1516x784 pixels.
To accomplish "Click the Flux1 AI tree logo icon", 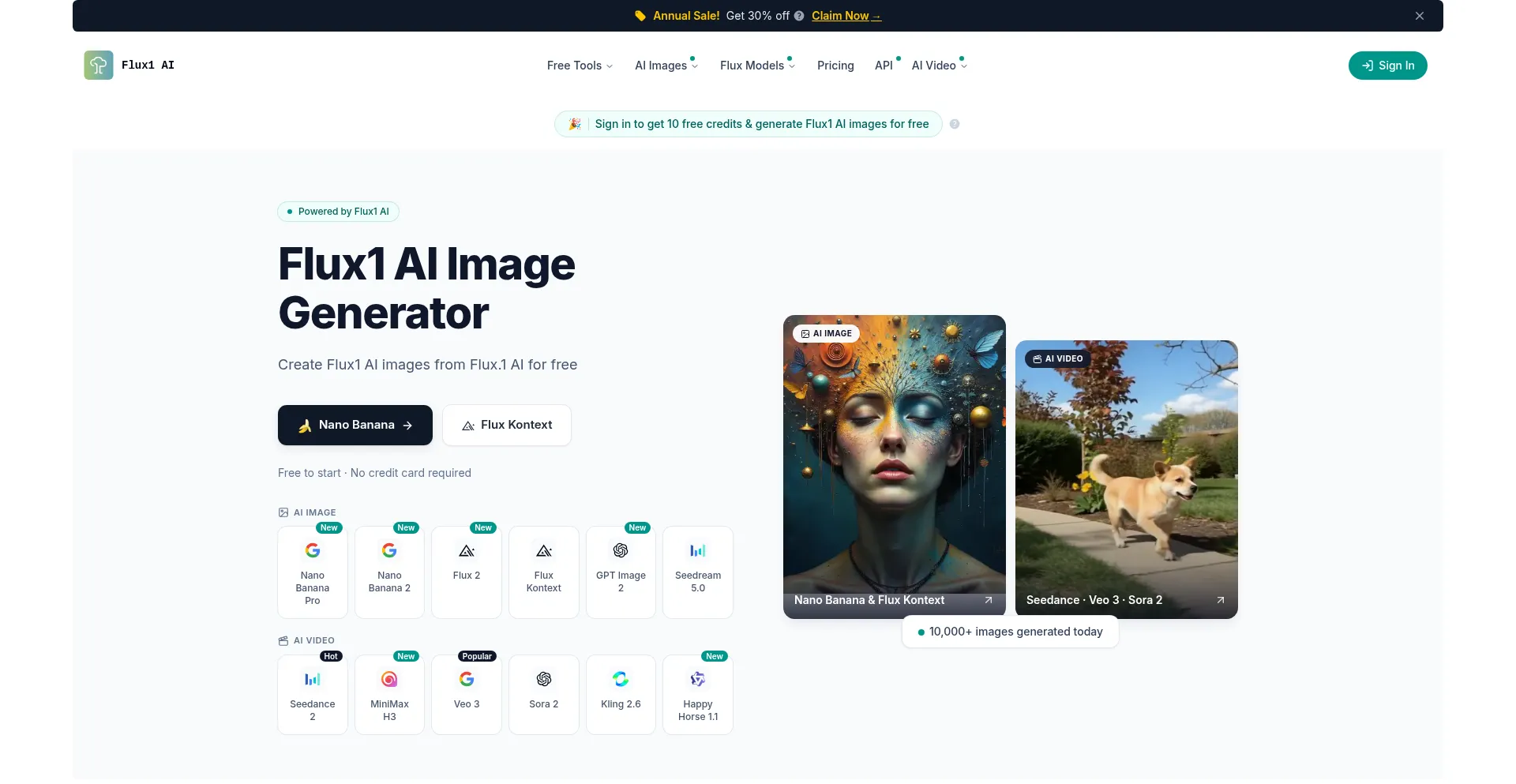I will pyautogui.click(x=99, y=65).
